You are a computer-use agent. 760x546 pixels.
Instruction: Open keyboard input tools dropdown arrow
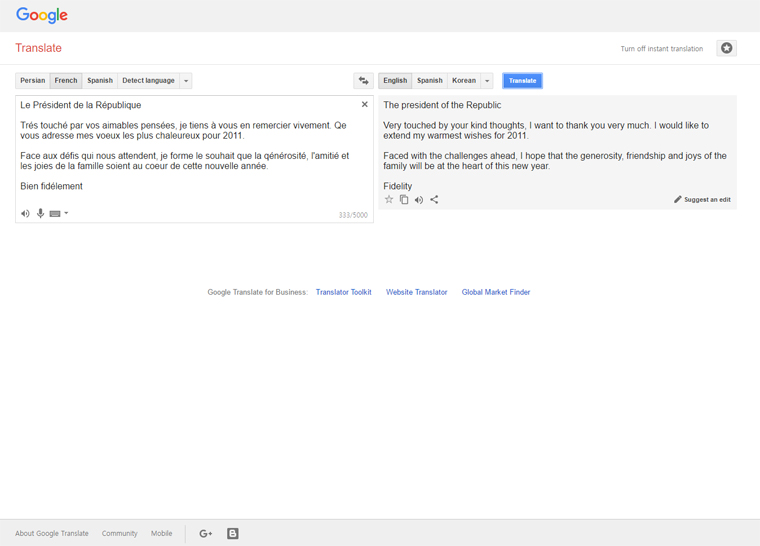pyautogui.click(x=66, y=213)
